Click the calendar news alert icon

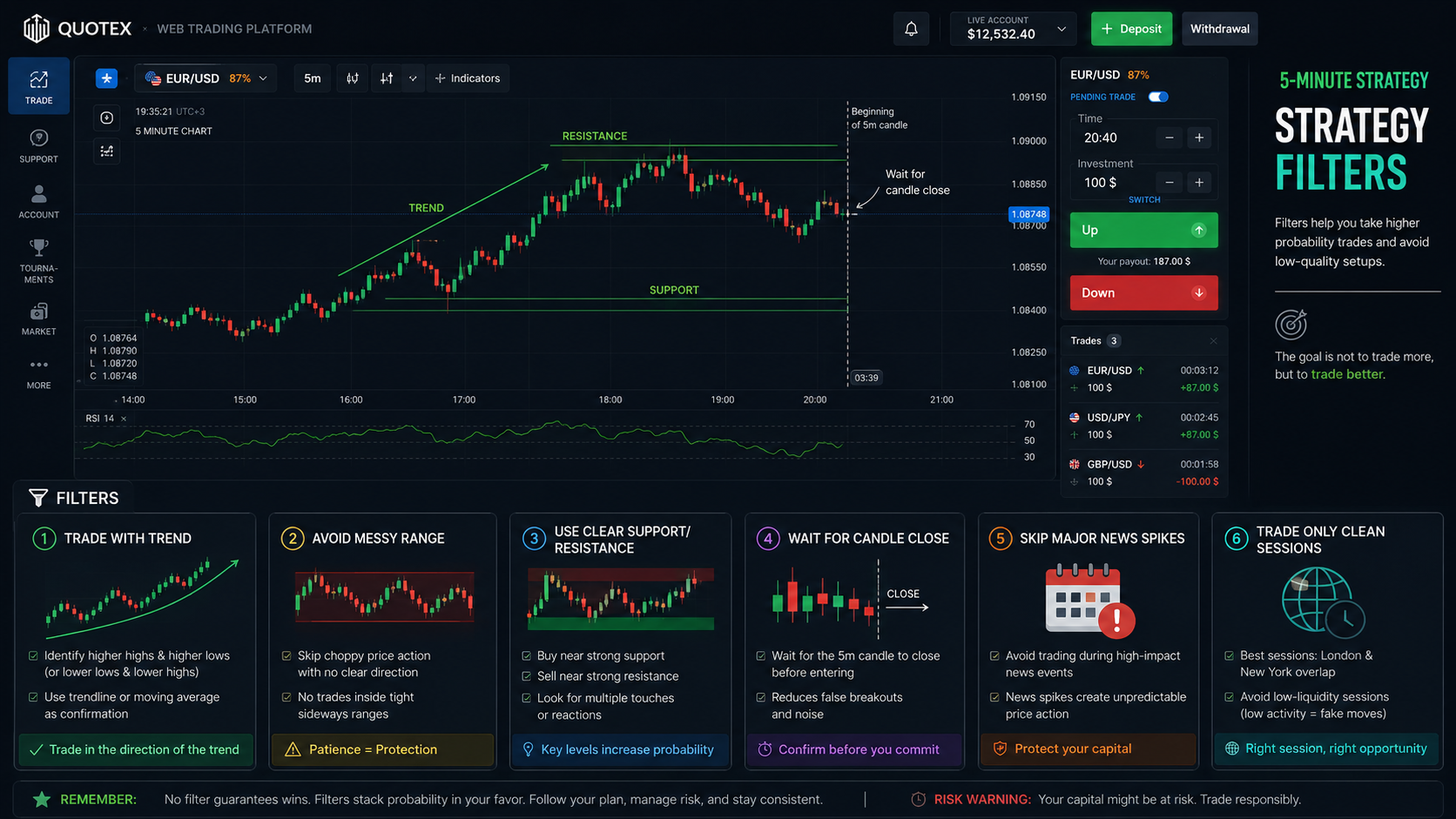tap(1089, 599)
